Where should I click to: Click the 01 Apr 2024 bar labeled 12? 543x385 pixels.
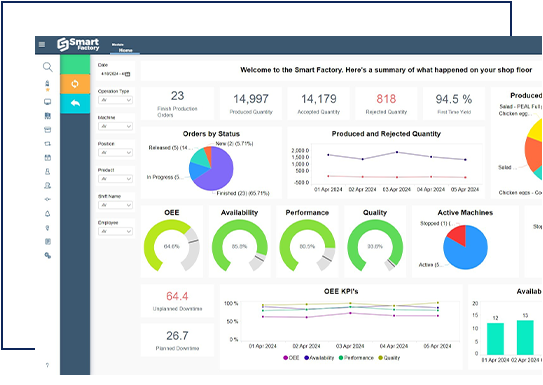495,339
